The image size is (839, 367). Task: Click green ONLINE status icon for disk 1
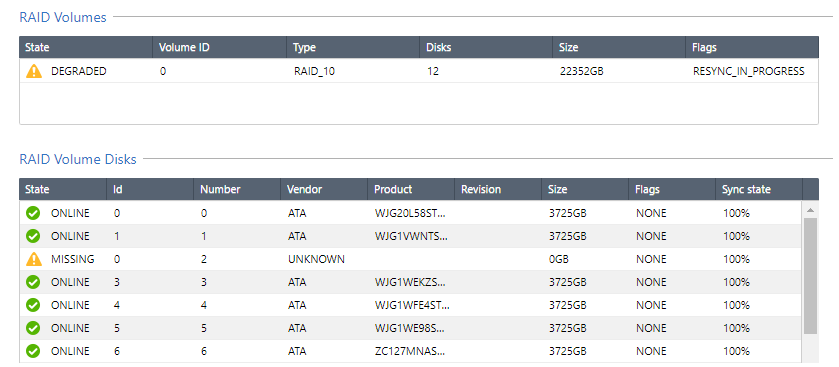33,236
